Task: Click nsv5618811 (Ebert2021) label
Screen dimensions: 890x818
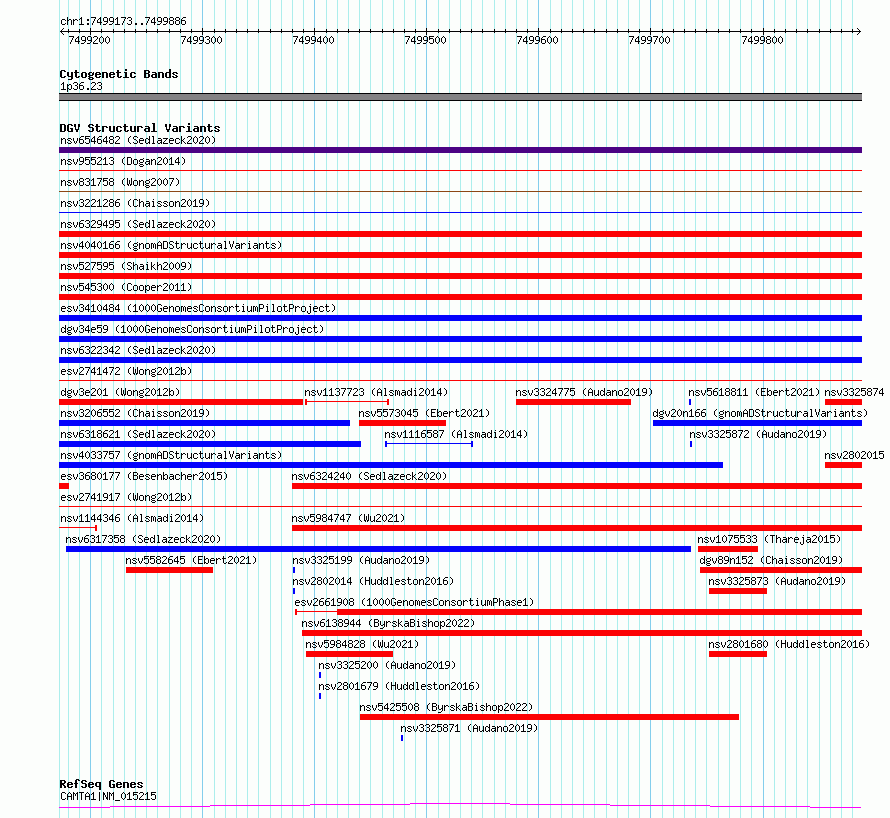Action: point(754,392)
